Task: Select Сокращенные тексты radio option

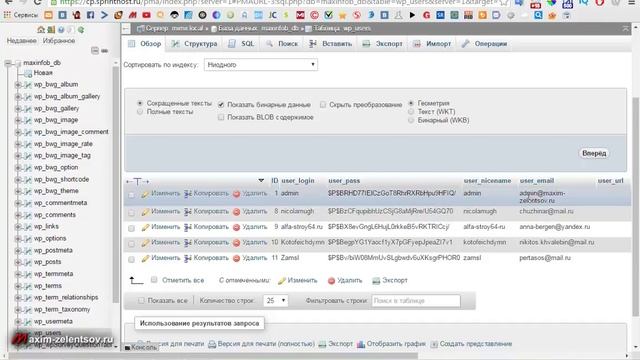Action: pyautogui.click(x=140, y=103)
